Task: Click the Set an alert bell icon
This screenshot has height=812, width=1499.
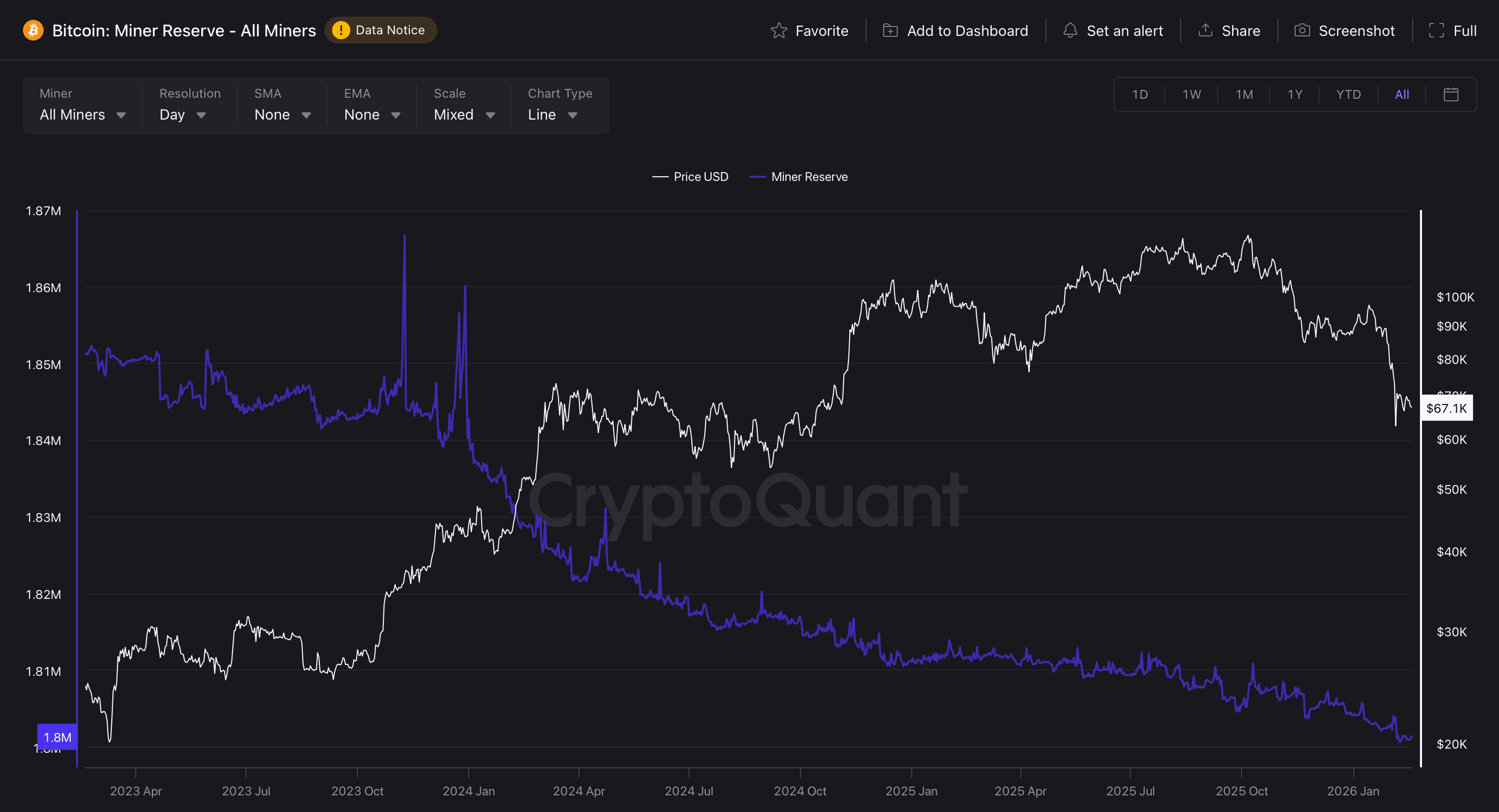Action: (x=1070, y=31)
